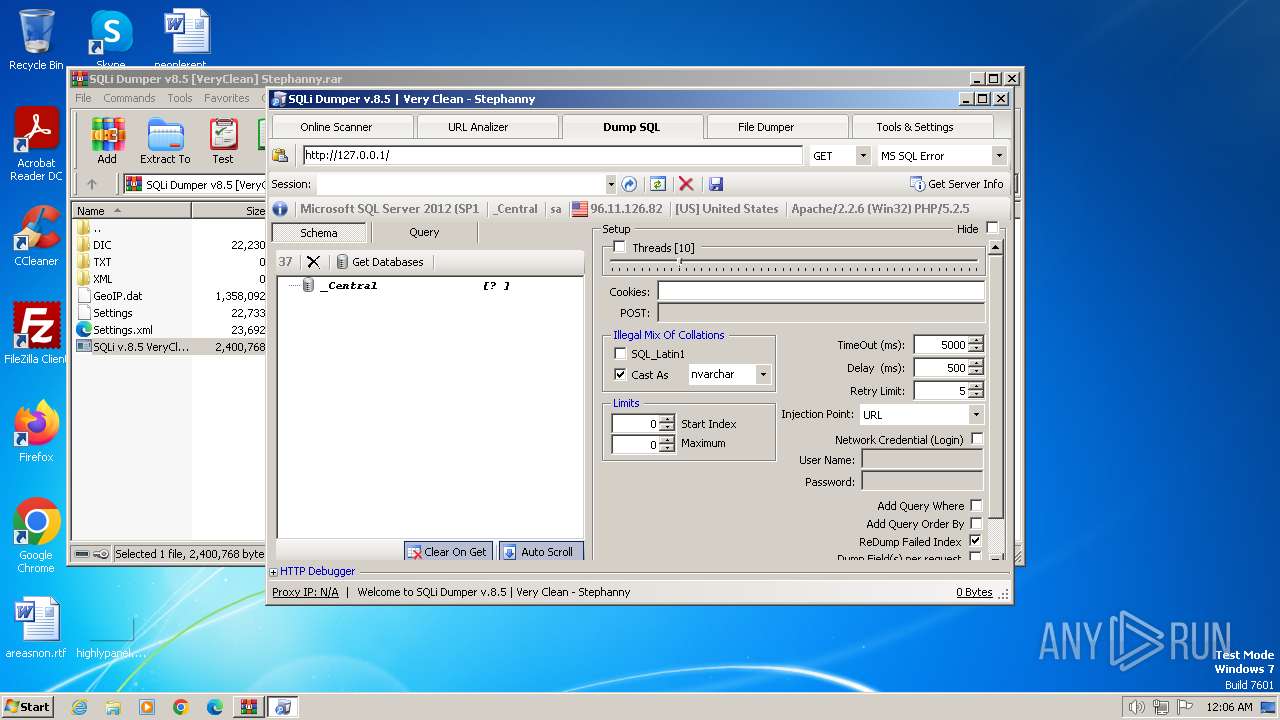Uncheck the Cast As checkbox
Screen dimensions: 1280x720
(x=620, y=375)
